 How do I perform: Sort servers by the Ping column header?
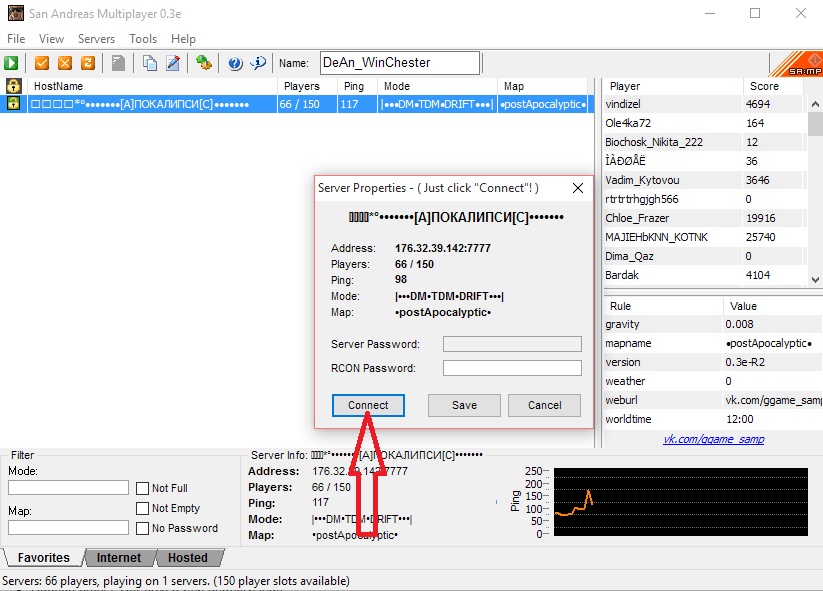(357, 86)
